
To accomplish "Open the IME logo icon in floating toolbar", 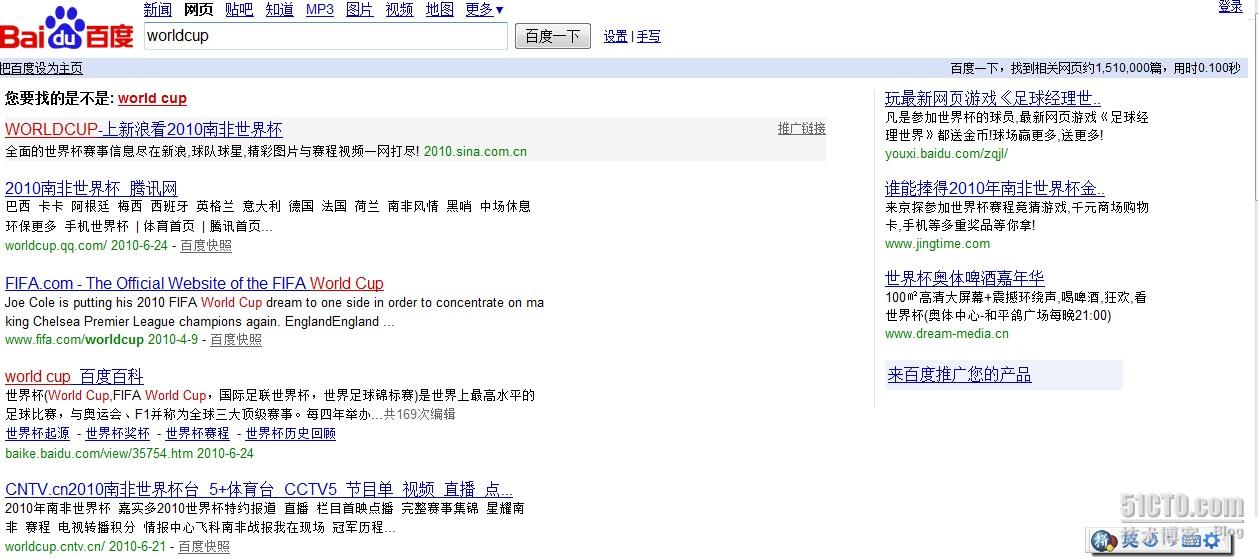I will pyautogui.click(x=1105, y=540).
